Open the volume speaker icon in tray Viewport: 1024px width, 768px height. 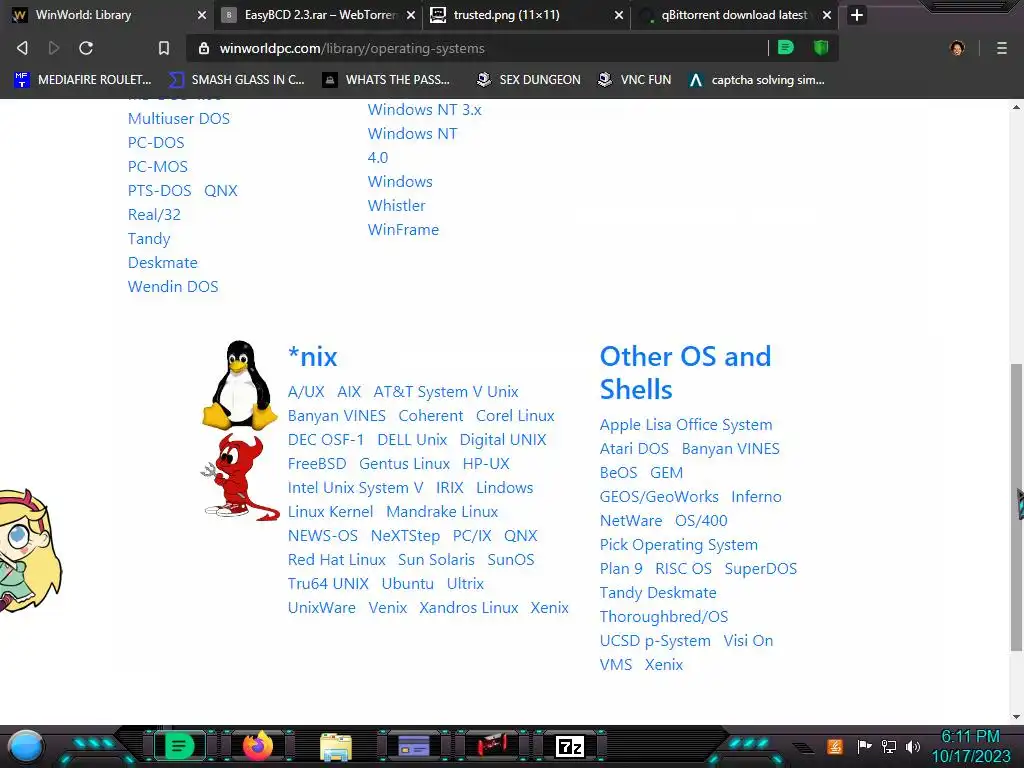pos(913,746)
